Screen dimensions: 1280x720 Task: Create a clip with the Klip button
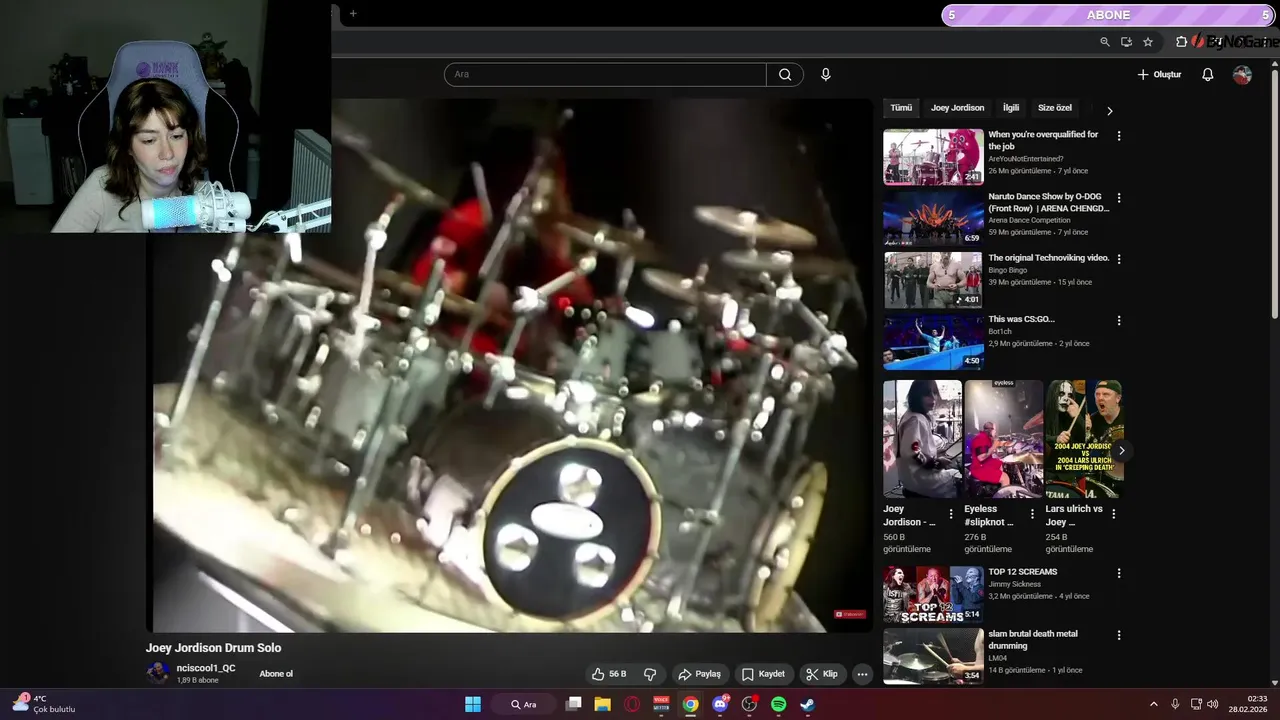click(822, 674)
